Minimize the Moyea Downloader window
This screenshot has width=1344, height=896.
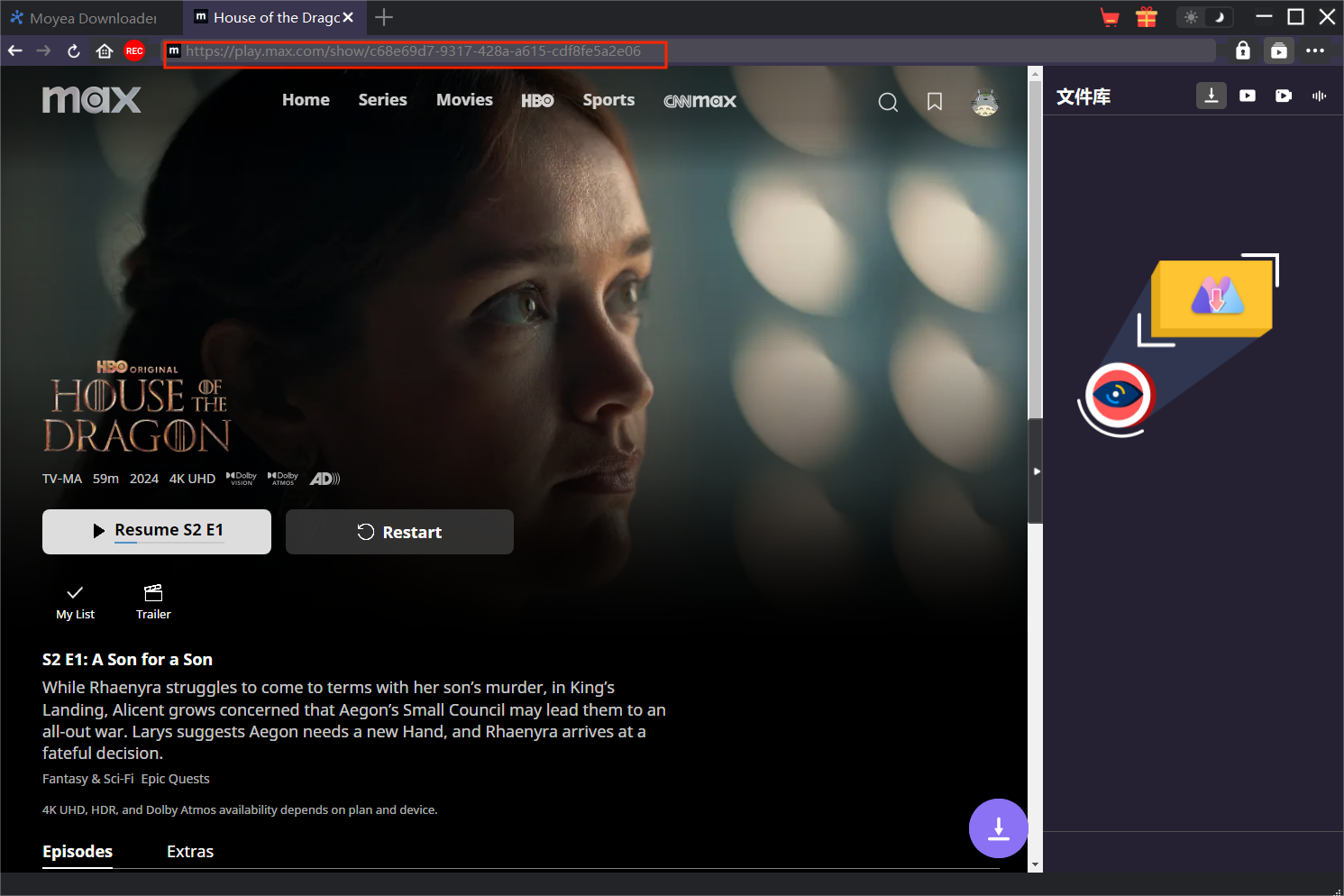tap(1264, 17)
